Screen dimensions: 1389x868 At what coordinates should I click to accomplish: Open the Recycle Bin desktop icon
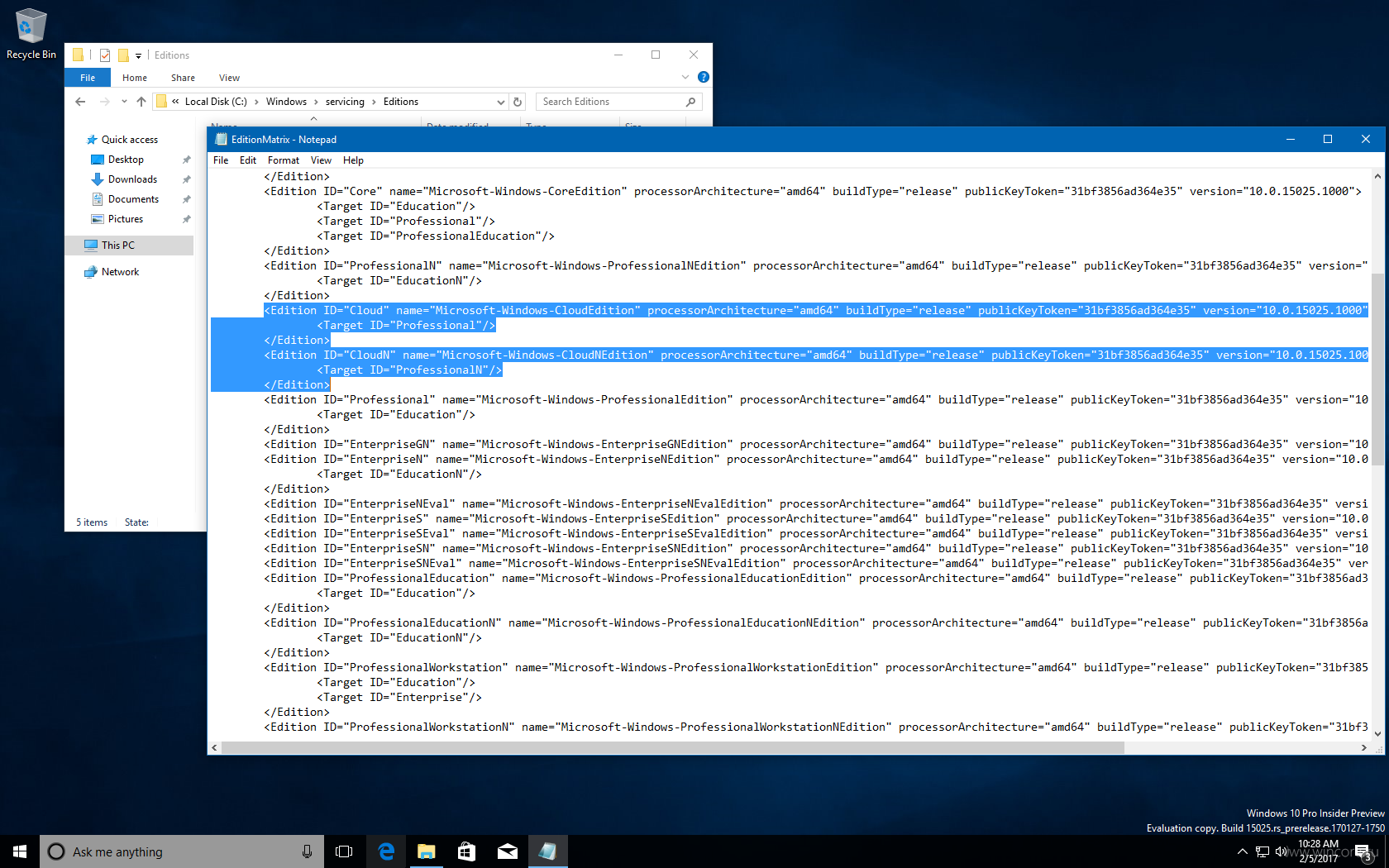tap(31, 34)
